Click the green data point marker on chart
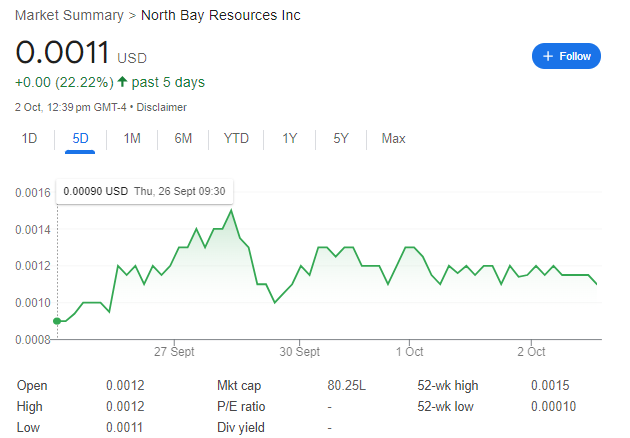 pos(57,321)
